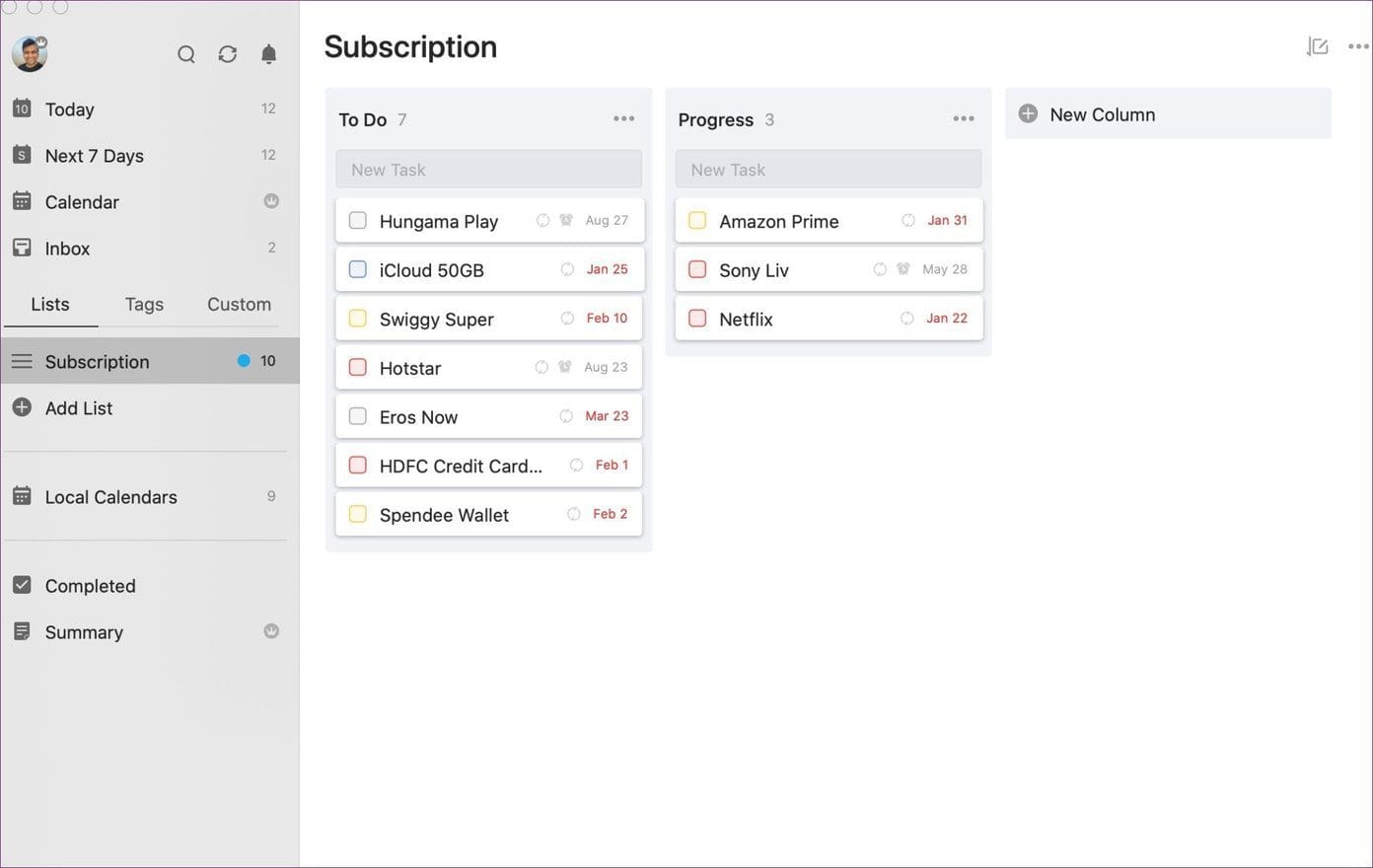This screenshot has height=868, width=1373.
Task: Click the sync refresh icon
Action: pyautogui.click(x=228, y=54)
